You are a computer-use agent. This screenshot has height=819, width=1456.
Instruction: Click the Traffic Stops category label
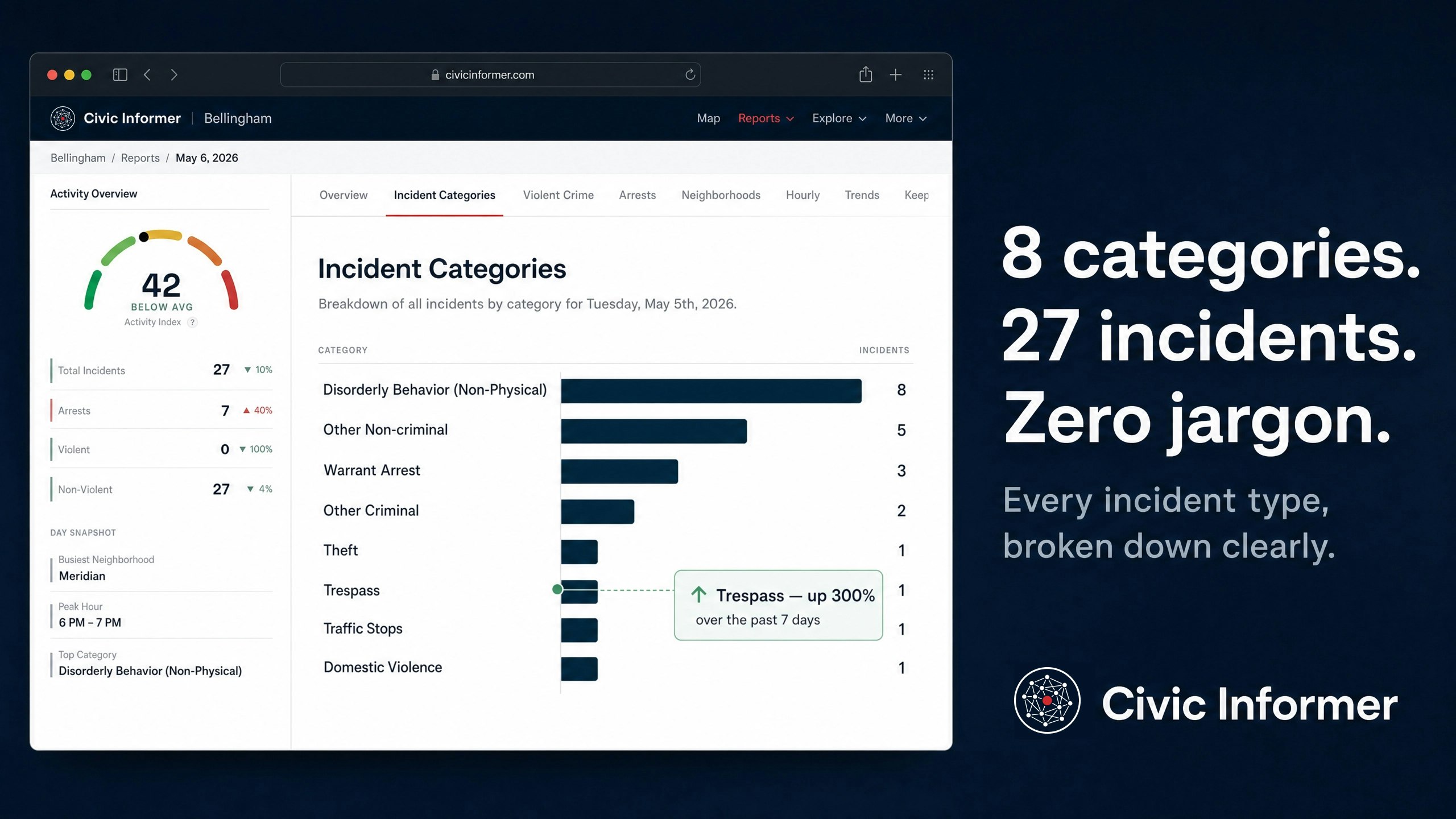click(x=363, y=629)
